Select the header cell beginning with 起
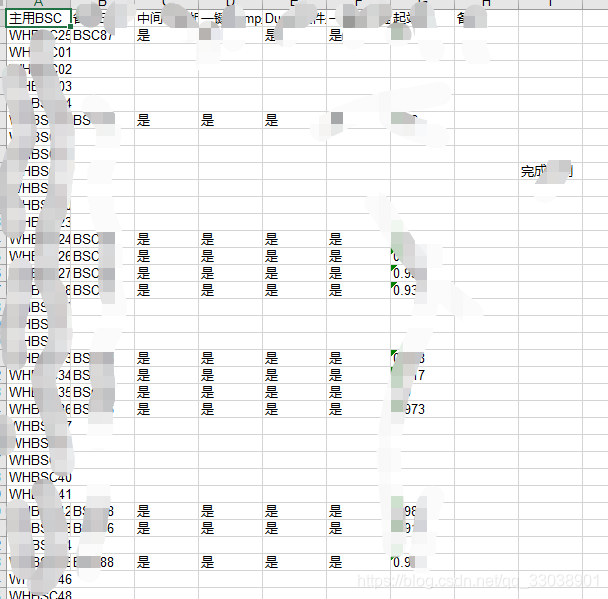 [422, 18]
